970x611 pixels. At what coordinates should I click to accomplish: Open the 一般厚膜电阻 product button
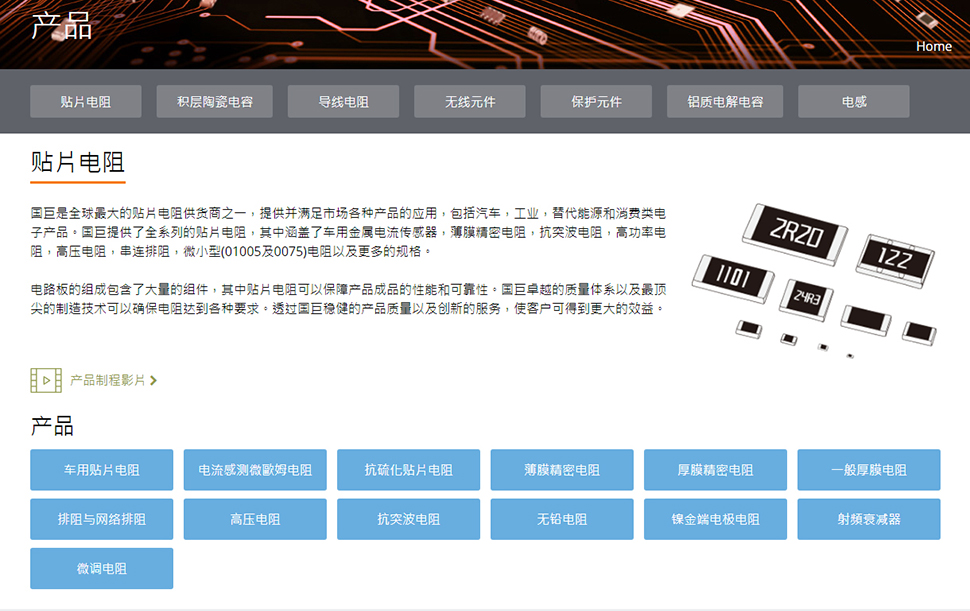(868, 470)
